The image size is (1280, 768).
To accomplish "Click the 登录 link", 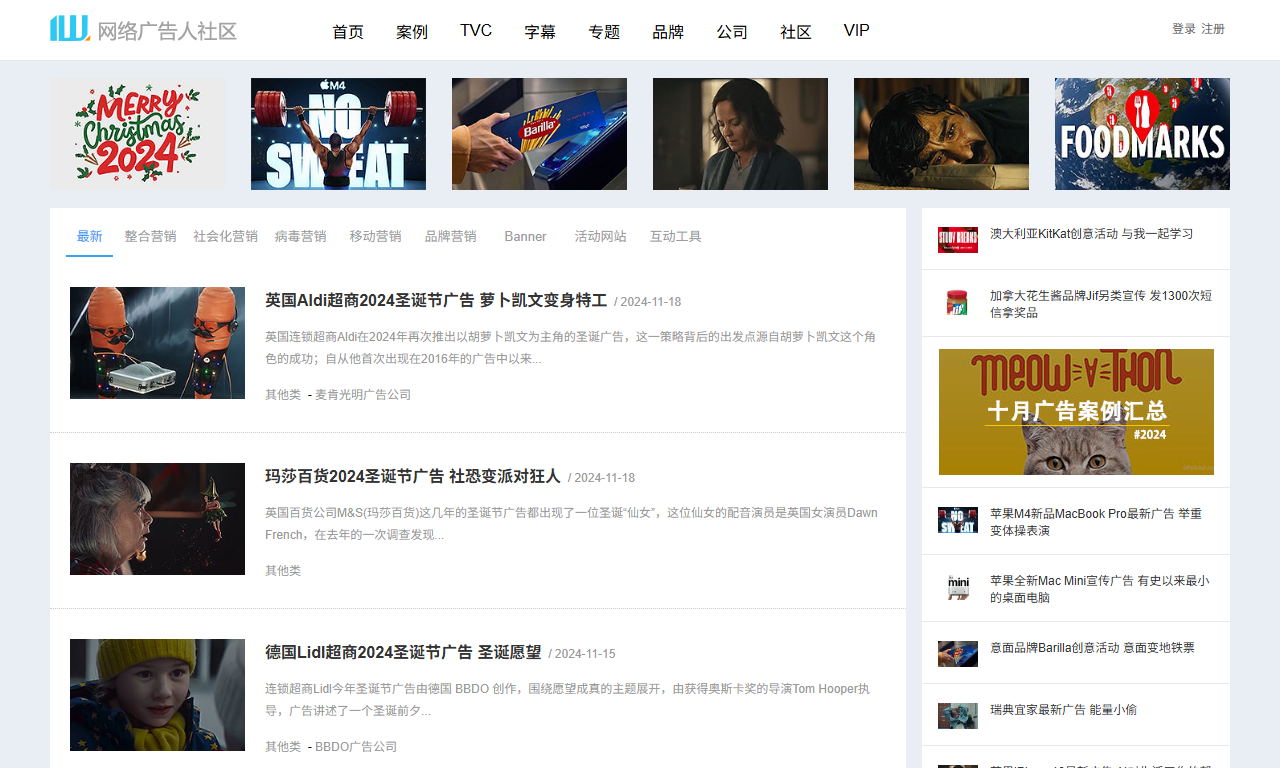I will 1184,29.
